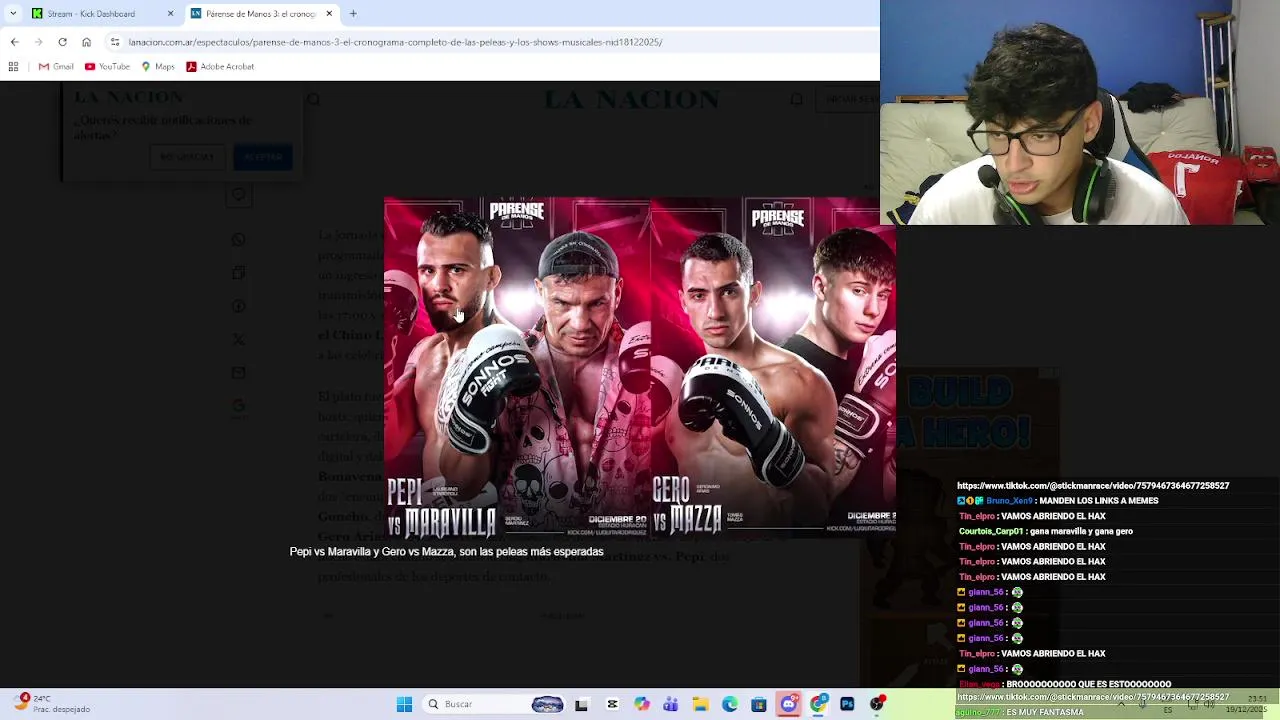Image resolution: width=1280 pixels, height=720 pixels.
Task: Open the apps grid in bookmarks bar
Action: (x=13, y=66)
